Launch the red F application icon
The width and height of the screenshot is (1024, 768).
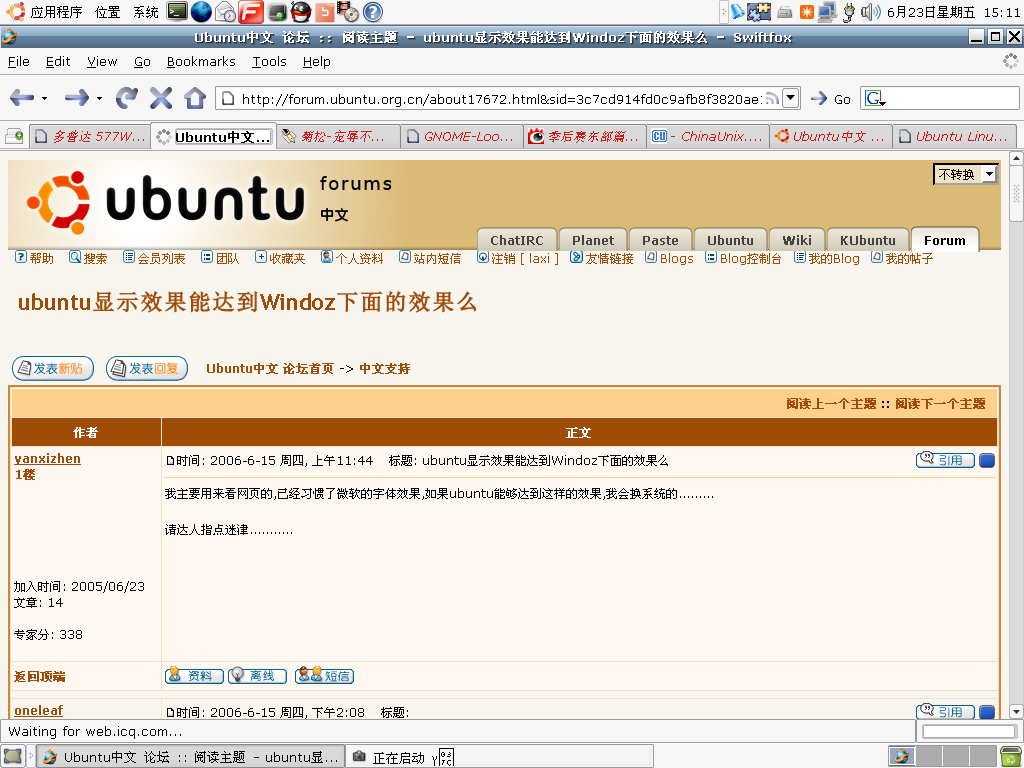251,11
